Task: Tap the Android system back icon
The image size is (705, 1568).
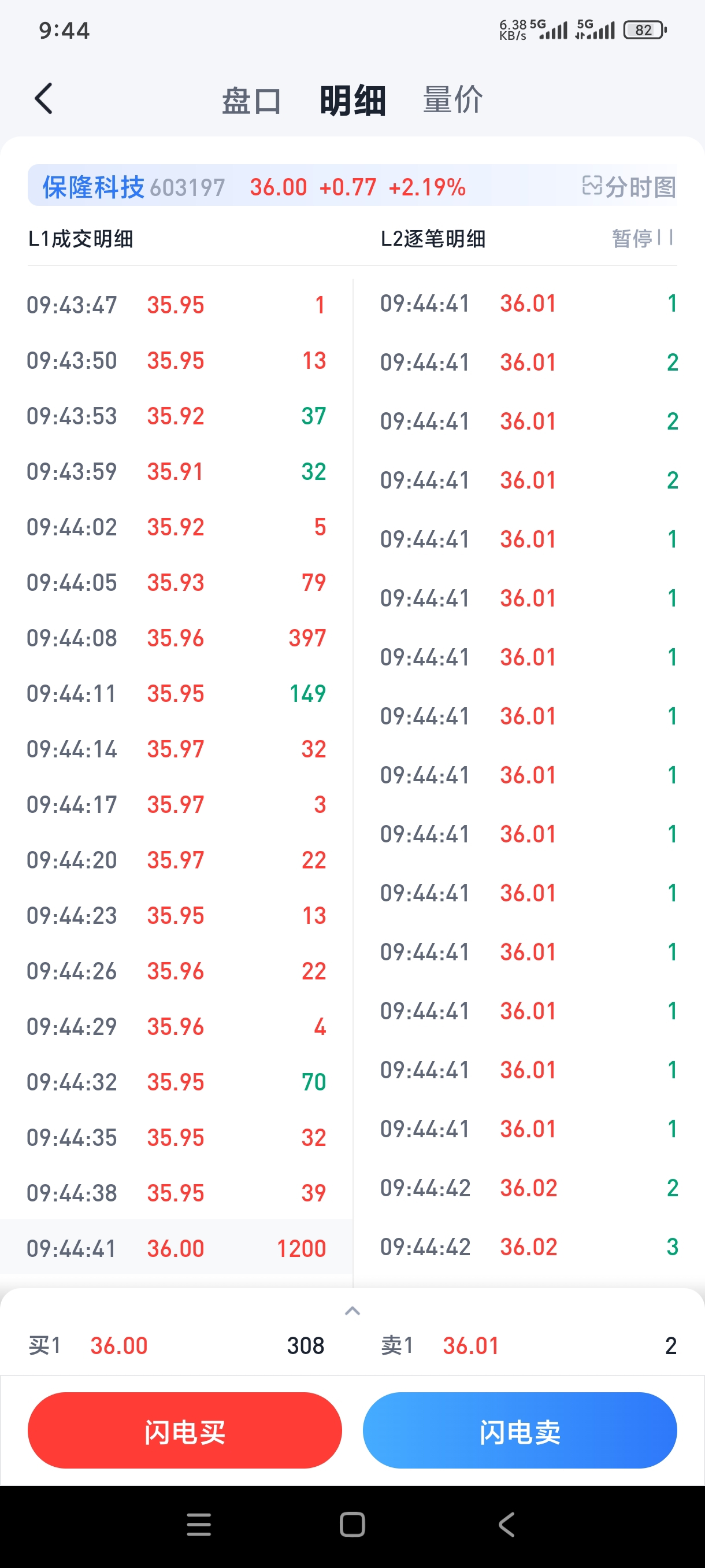Action: (x=506, y=1524)
